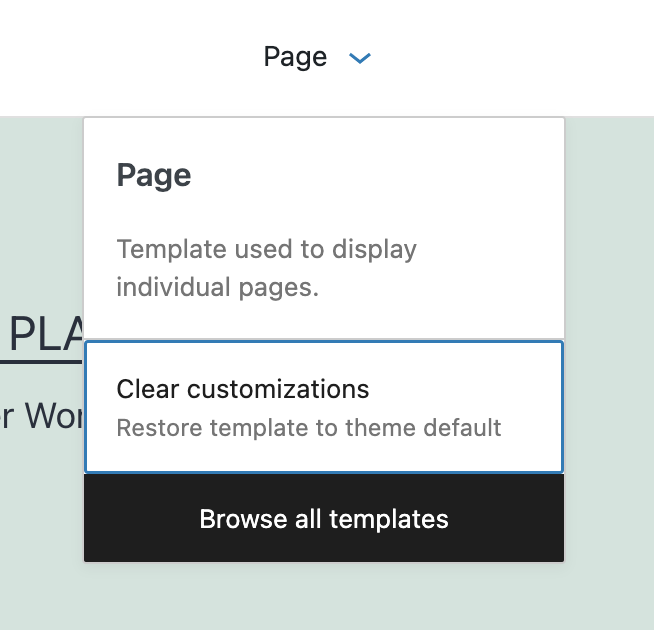
Task: Click the "Template used to display" description text
Action: click(x=266, y=249)
